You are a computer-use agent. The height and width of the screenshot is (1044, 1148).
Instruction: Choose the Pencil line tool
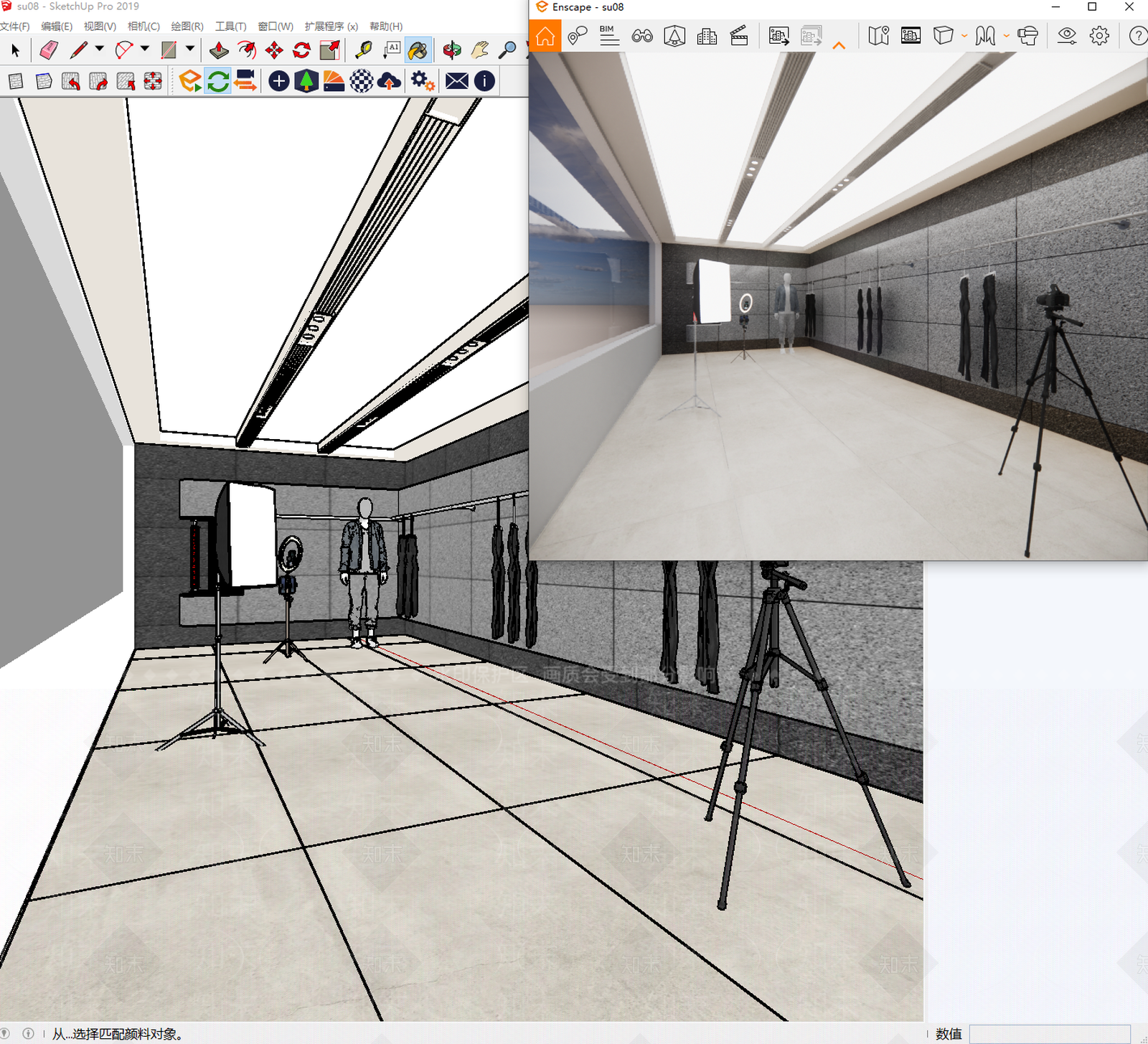coord(79,50)
